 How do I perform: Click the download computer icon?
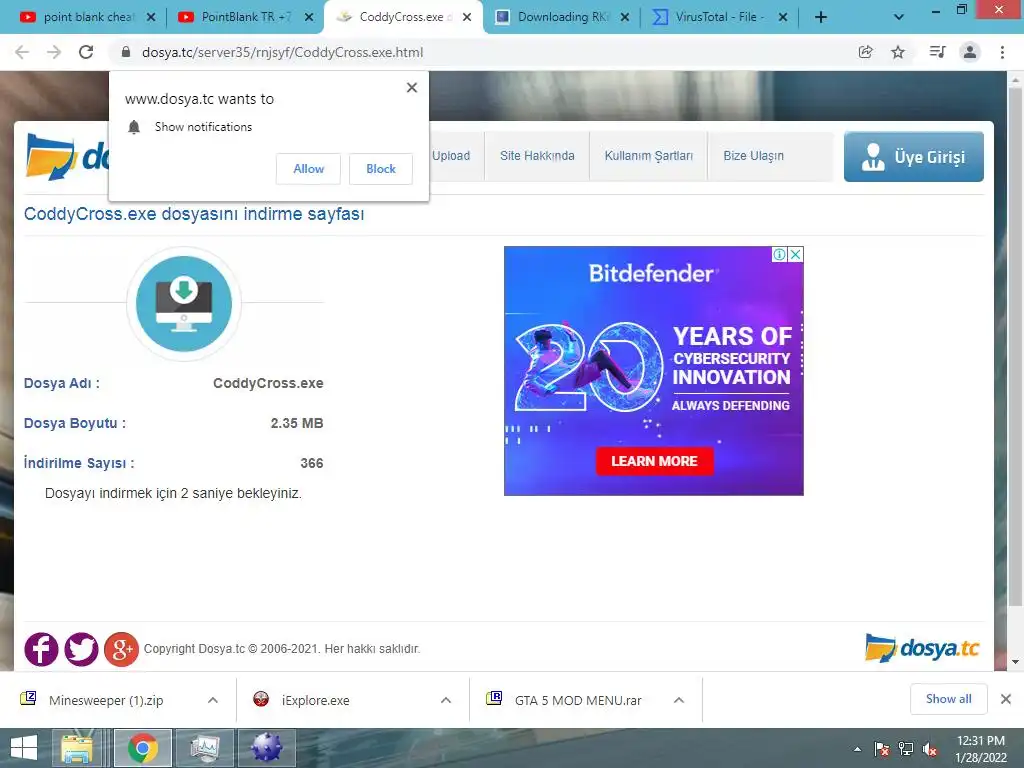[184, 304]
